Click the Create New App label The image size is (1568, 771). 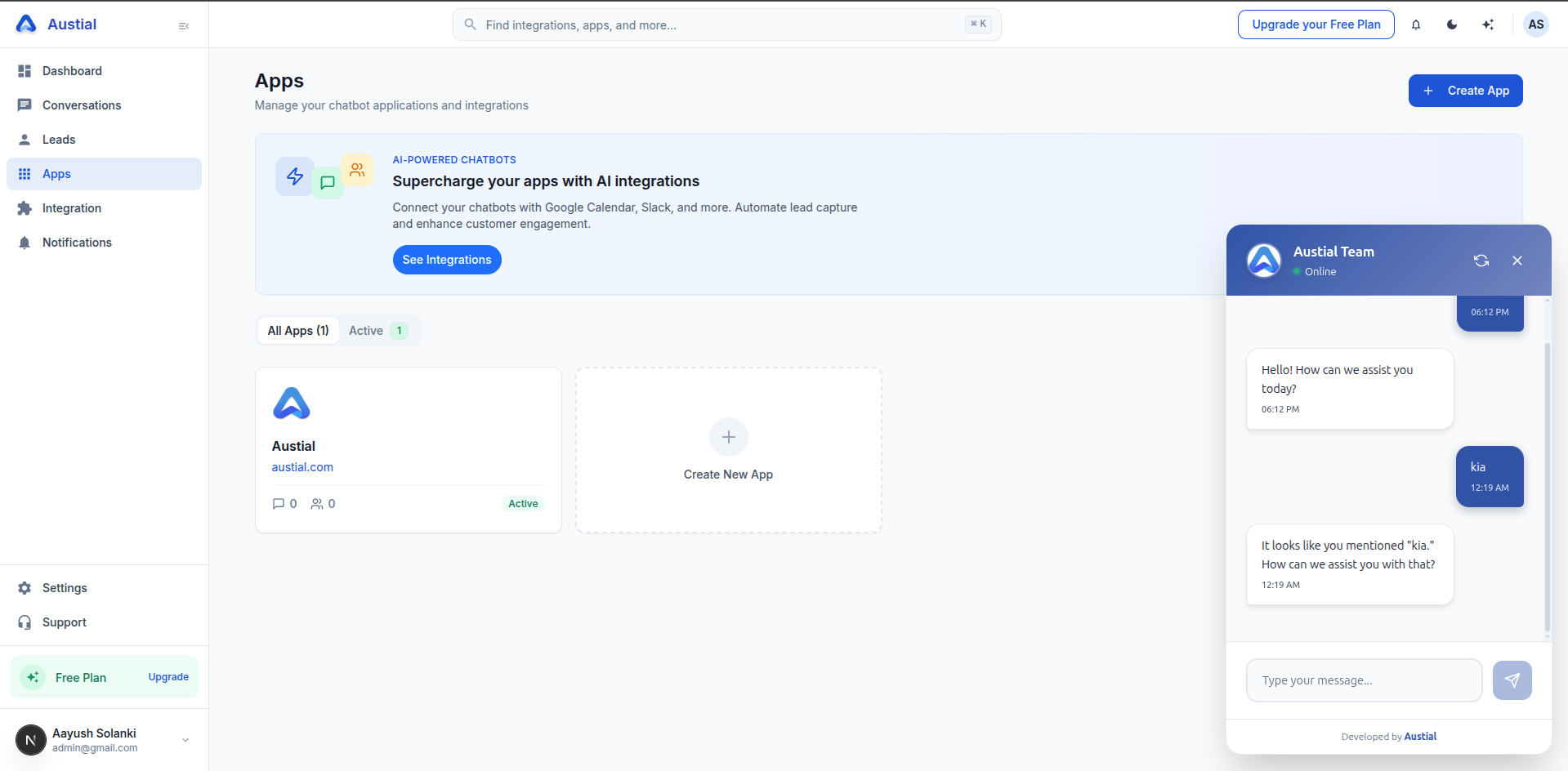coord(728,475)
